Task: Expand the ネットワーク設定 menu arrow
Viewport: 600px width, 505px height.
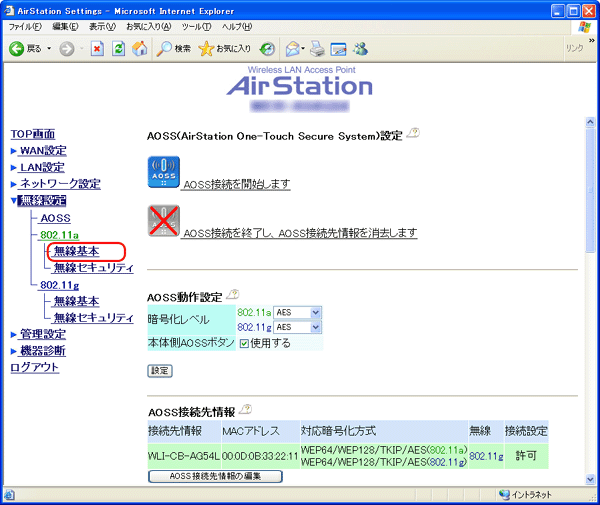Action: coord(13,184)
